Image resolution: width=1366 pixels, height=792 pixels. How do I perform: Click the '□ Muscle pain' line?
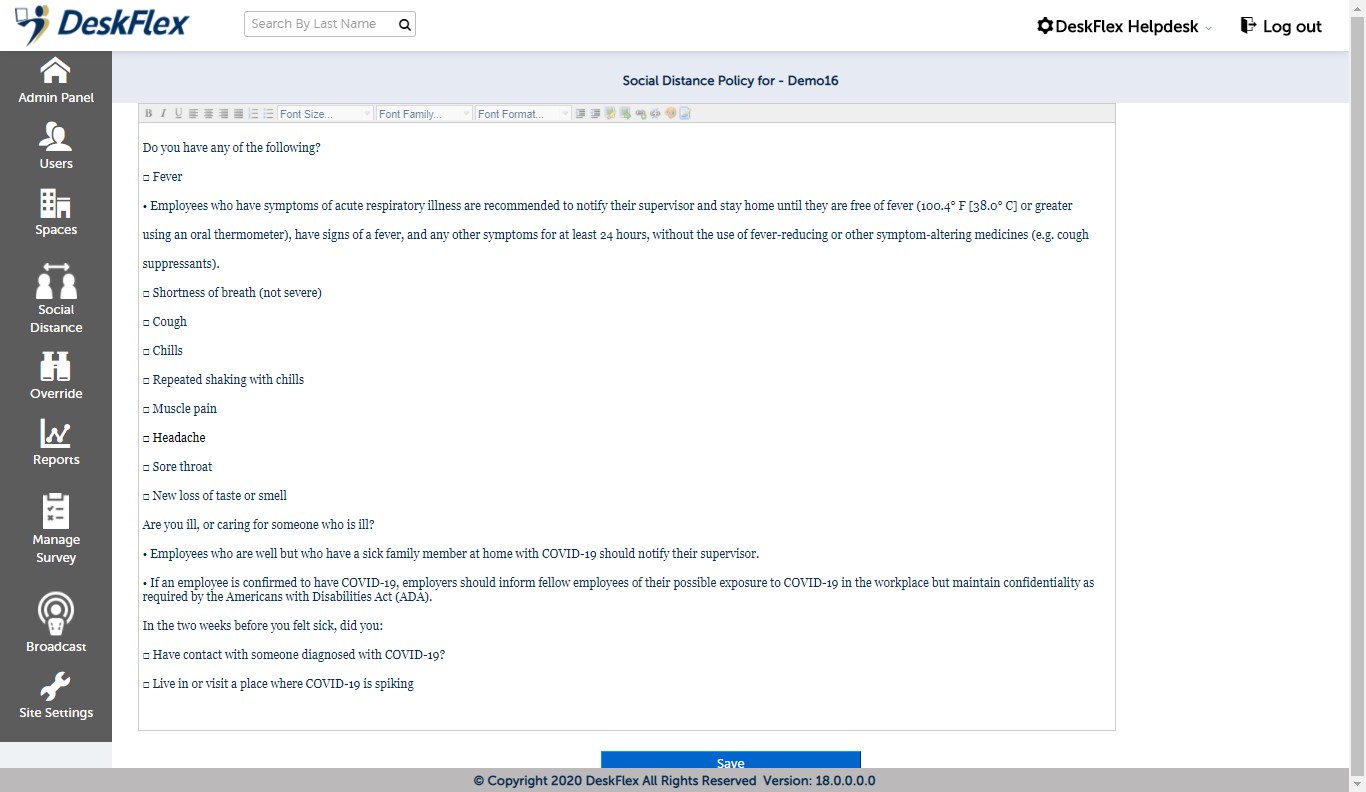[179, 409]
